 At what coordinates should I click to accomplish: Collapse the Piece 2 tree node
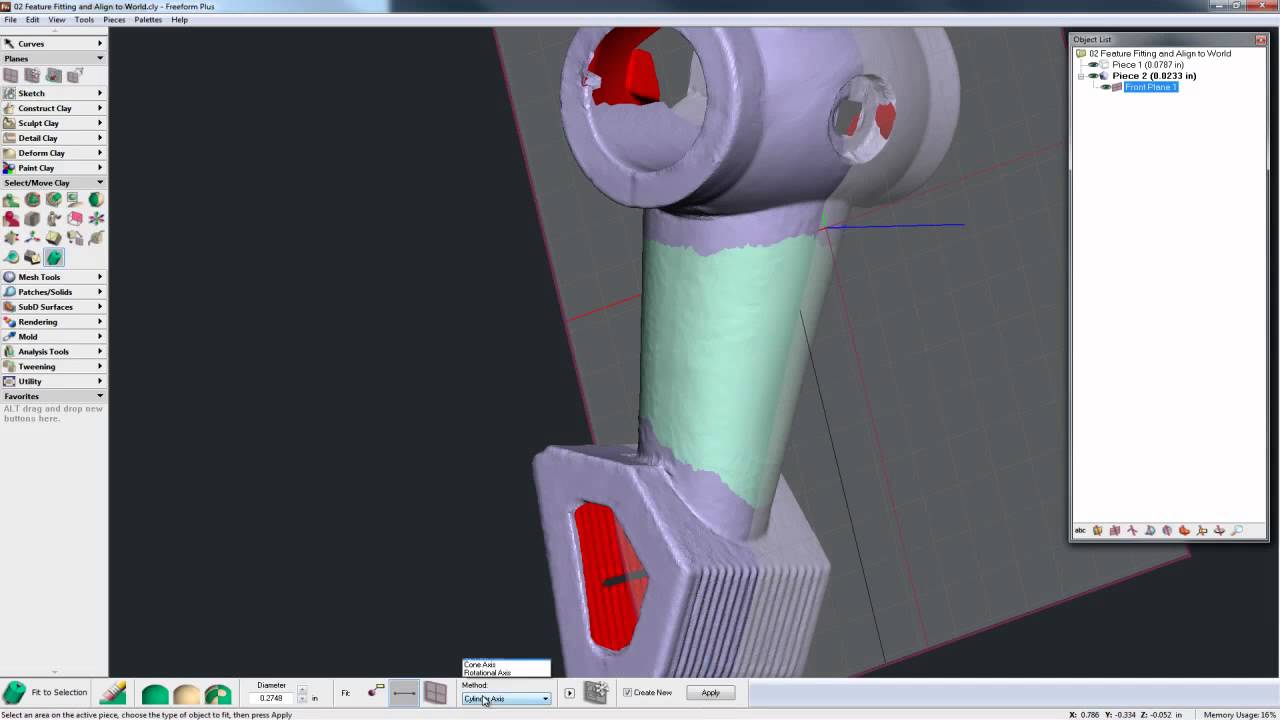(x=1080, y=76)
